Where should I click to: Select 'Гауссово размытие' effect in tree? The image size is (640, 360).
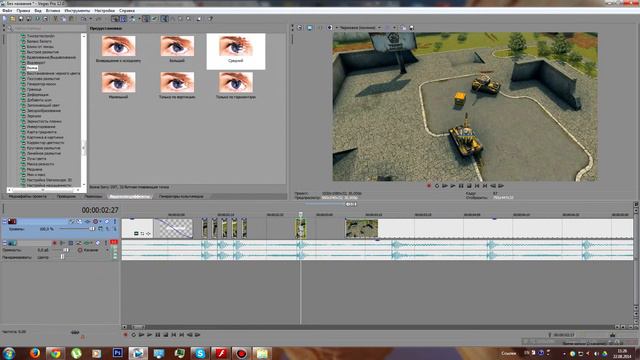click(x=43, y=78)
